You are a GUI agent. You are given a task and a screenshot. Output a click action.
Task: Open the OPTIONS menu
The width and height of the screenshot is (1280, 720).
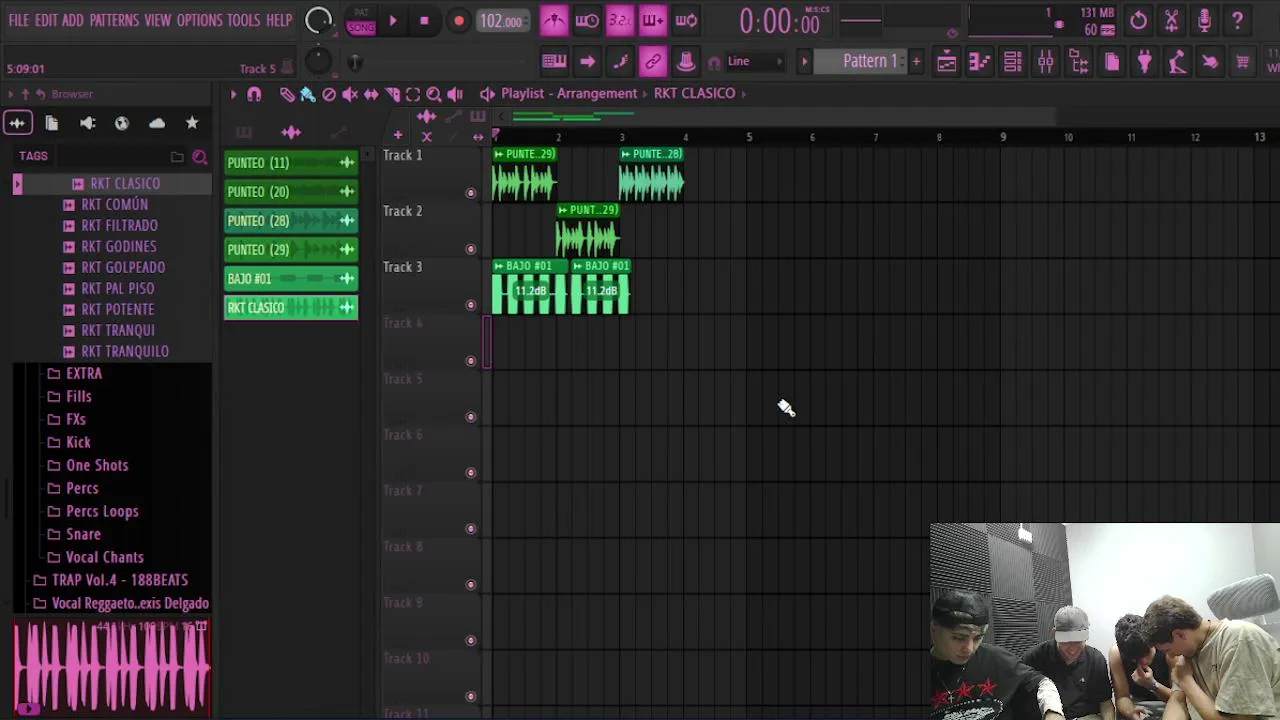pos(200,20)
